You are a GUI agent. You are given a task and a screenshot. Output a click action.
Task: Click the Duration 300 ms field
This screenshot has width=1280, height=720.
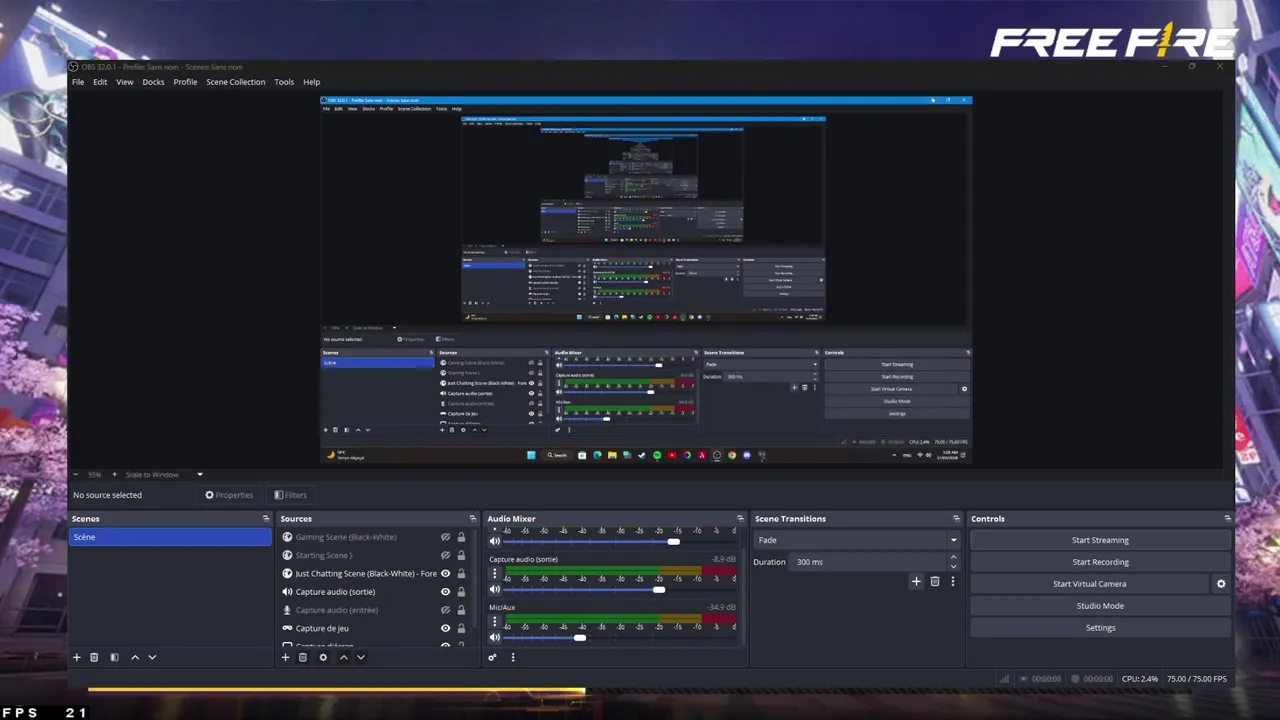(868, 562)
